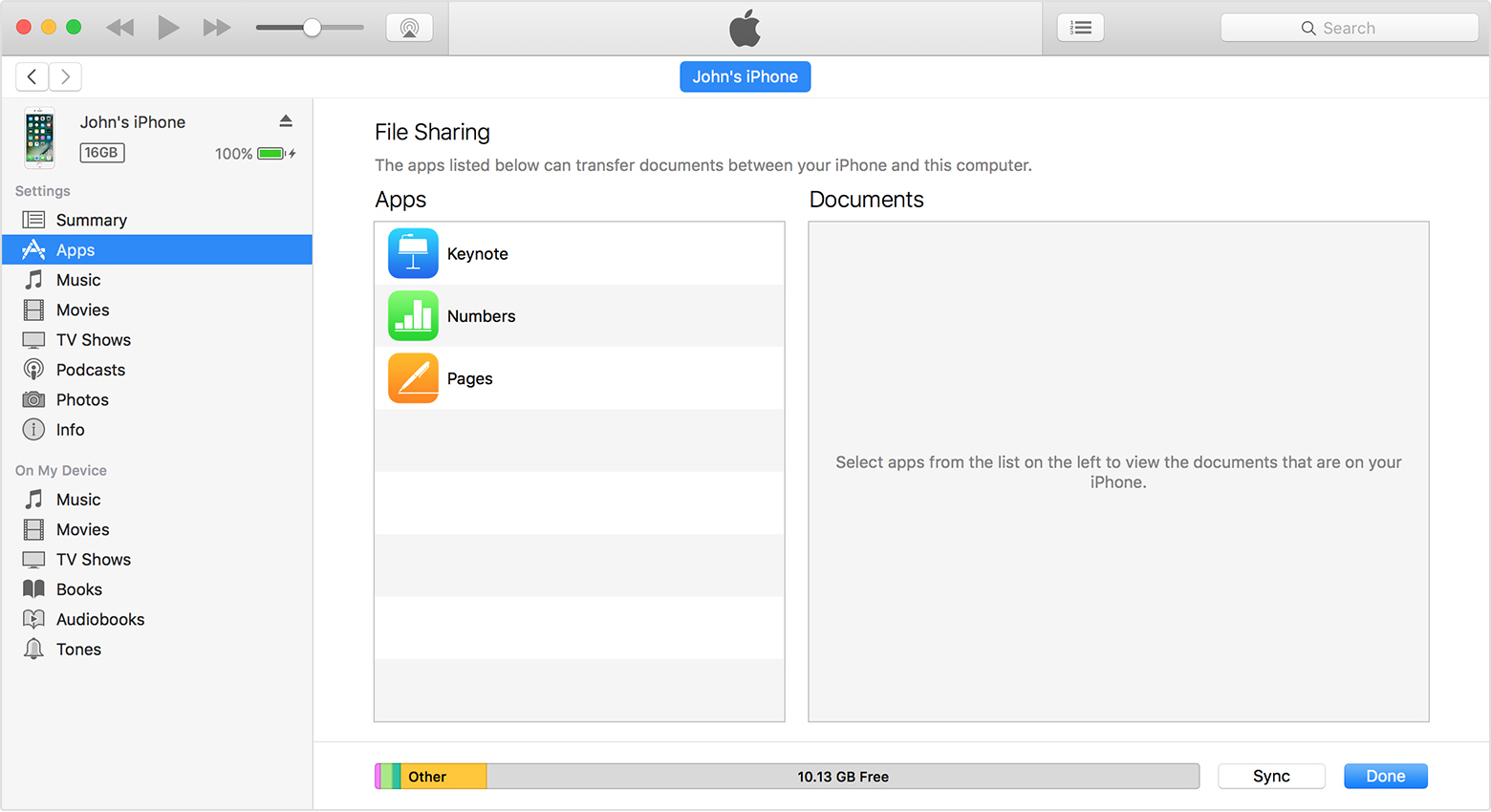Go back with the left chevron
This screenshot has width=1491, height=812.
point(32,76)
